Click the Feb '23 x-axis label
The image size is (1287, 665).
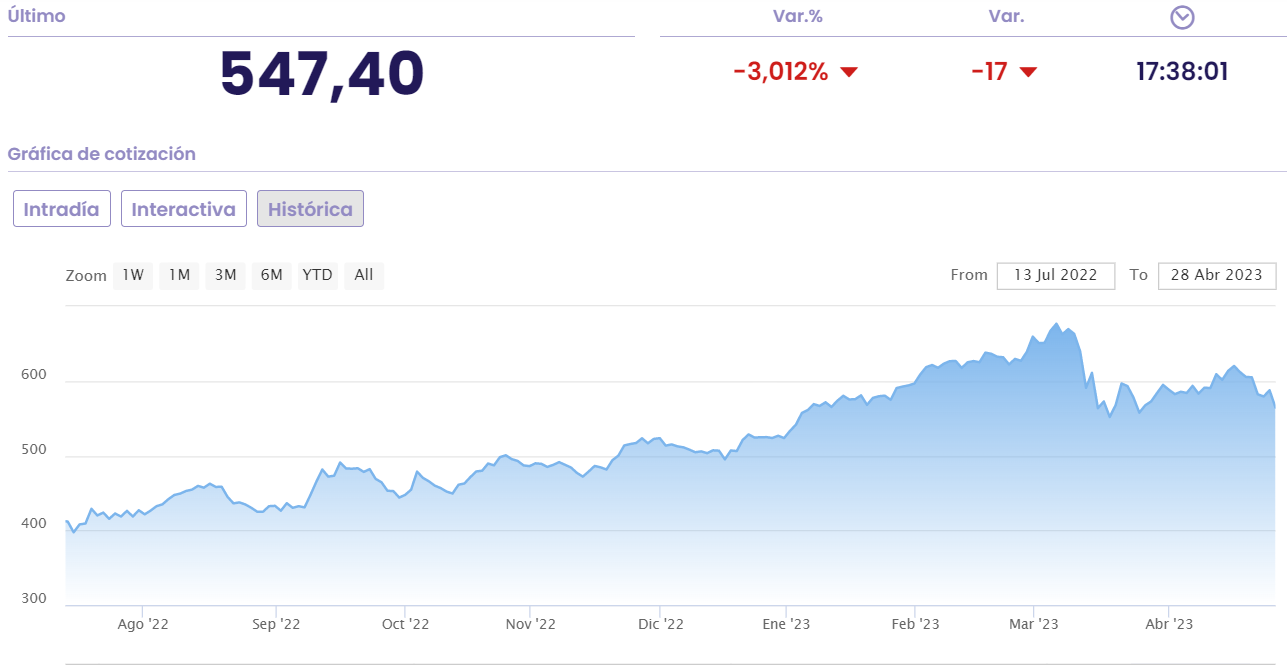[x=915, y=624]
